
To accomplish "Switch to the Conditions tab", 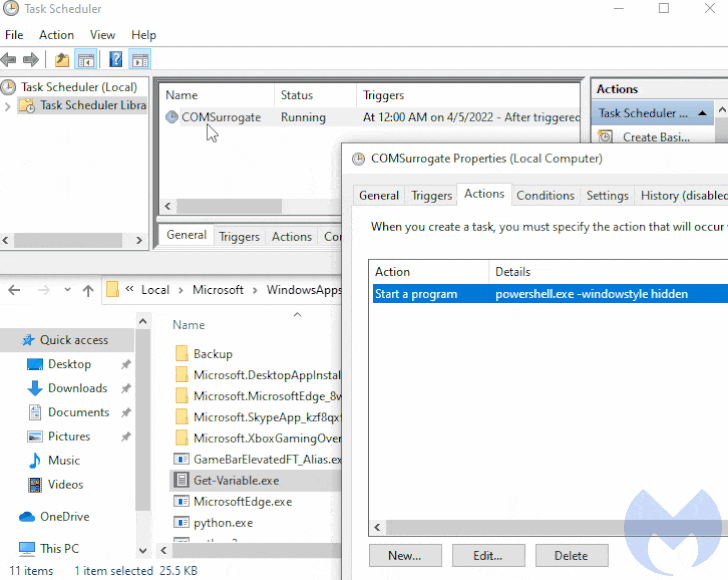I will point(545,195).
